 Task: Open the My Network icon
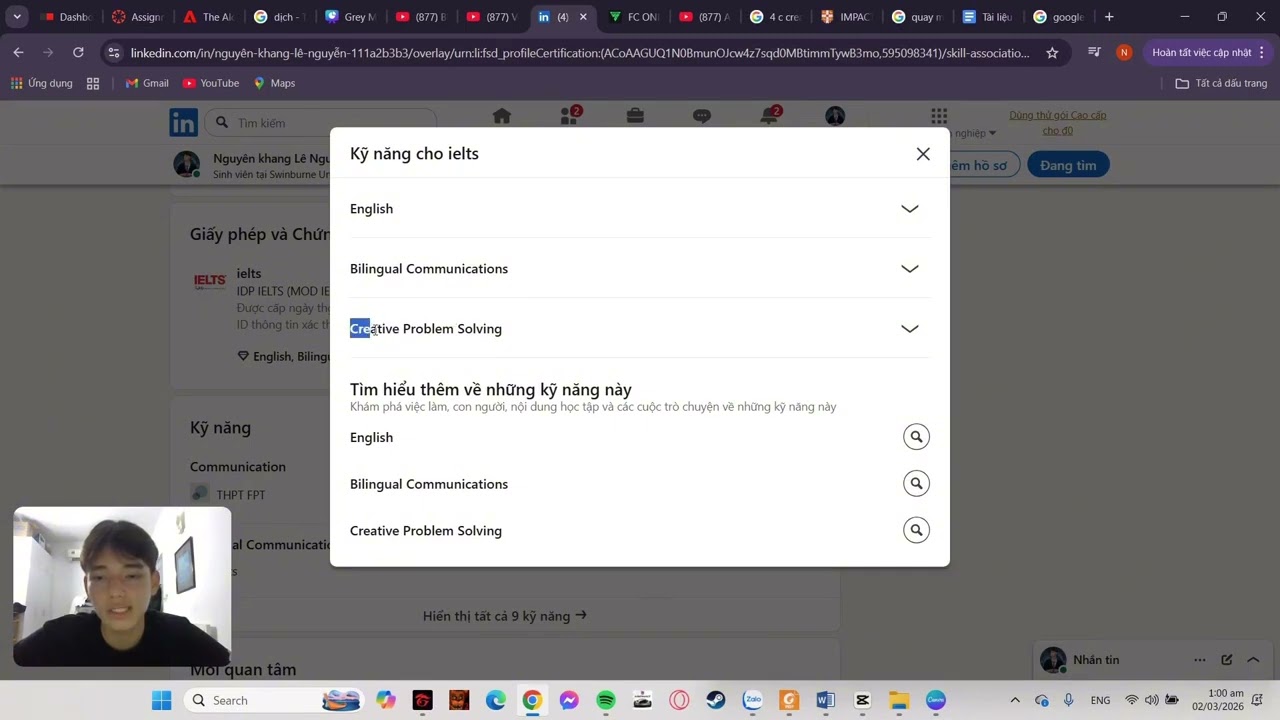pos(570,117)
